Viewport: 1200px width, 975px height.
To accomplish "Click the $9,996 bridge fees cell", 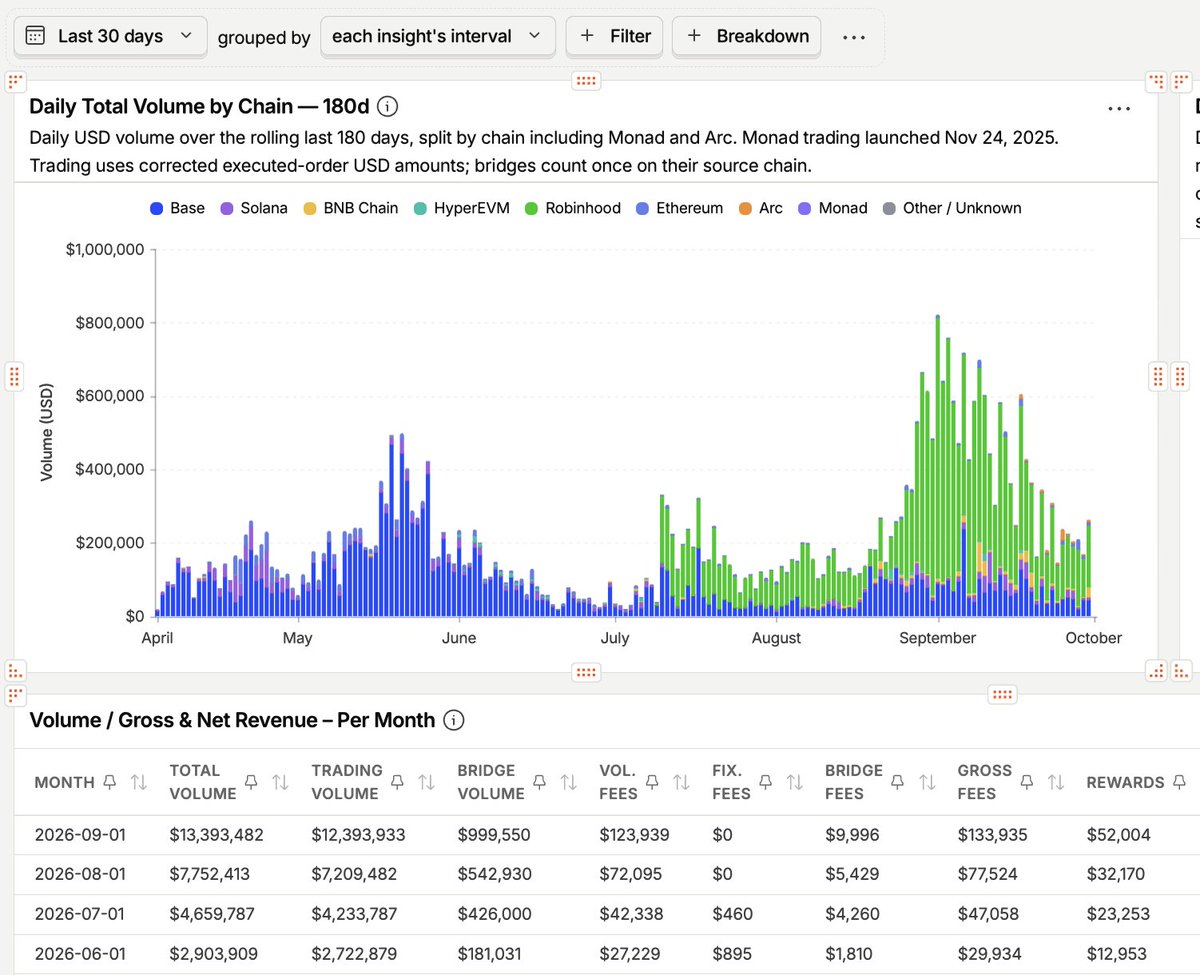I will [x=852, y=834].
